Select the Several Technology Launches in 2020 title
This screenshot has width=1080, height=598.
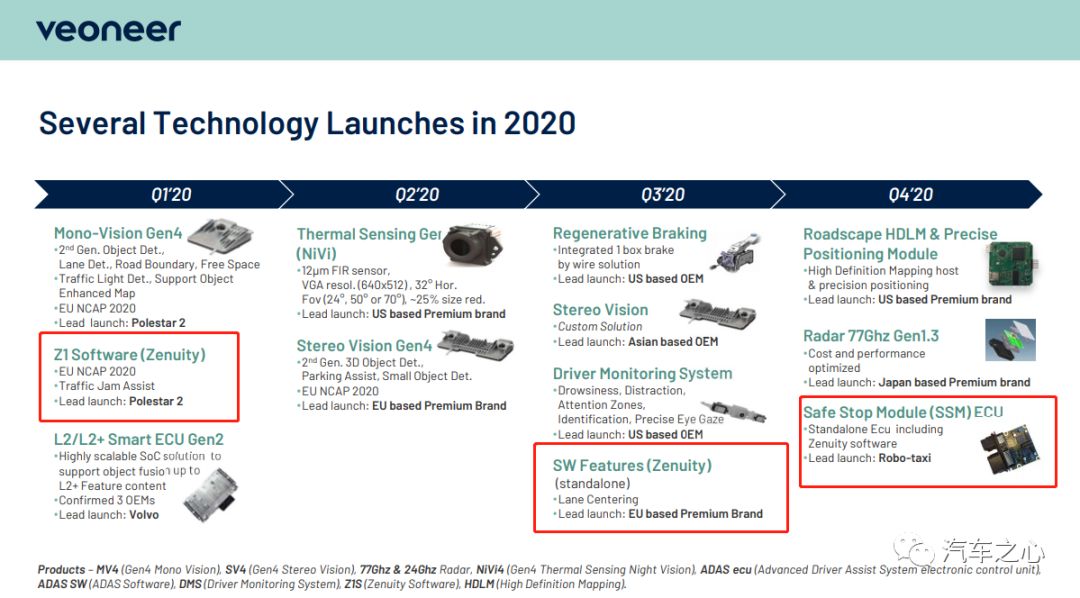tap(307, 124)
